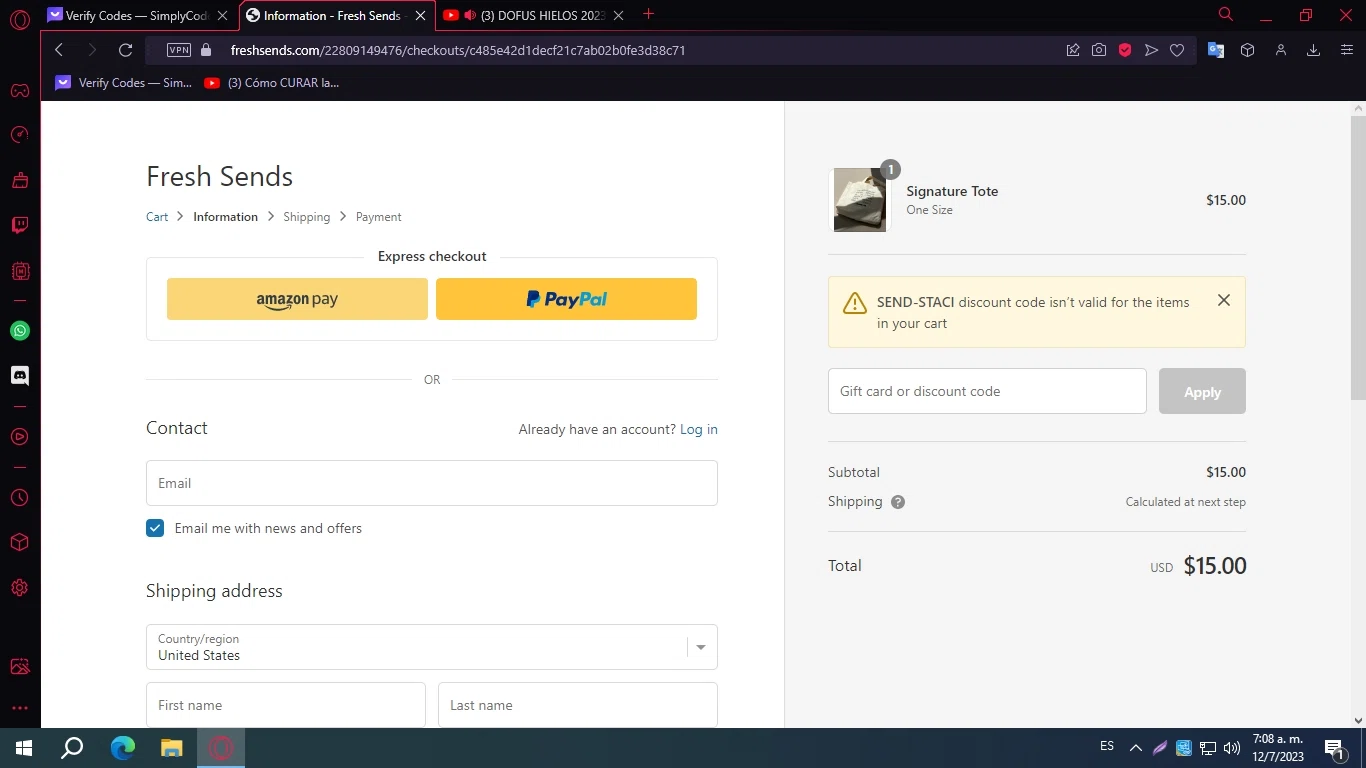Click the Signature Tote product thumbnail
1366x768 pixels.
click(860, 200)
